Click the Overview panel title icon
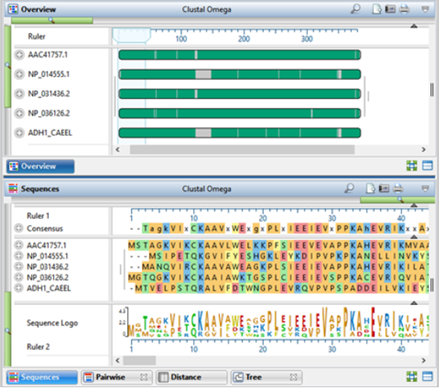Viewport: 439px width, 388px height. point(13,9)
